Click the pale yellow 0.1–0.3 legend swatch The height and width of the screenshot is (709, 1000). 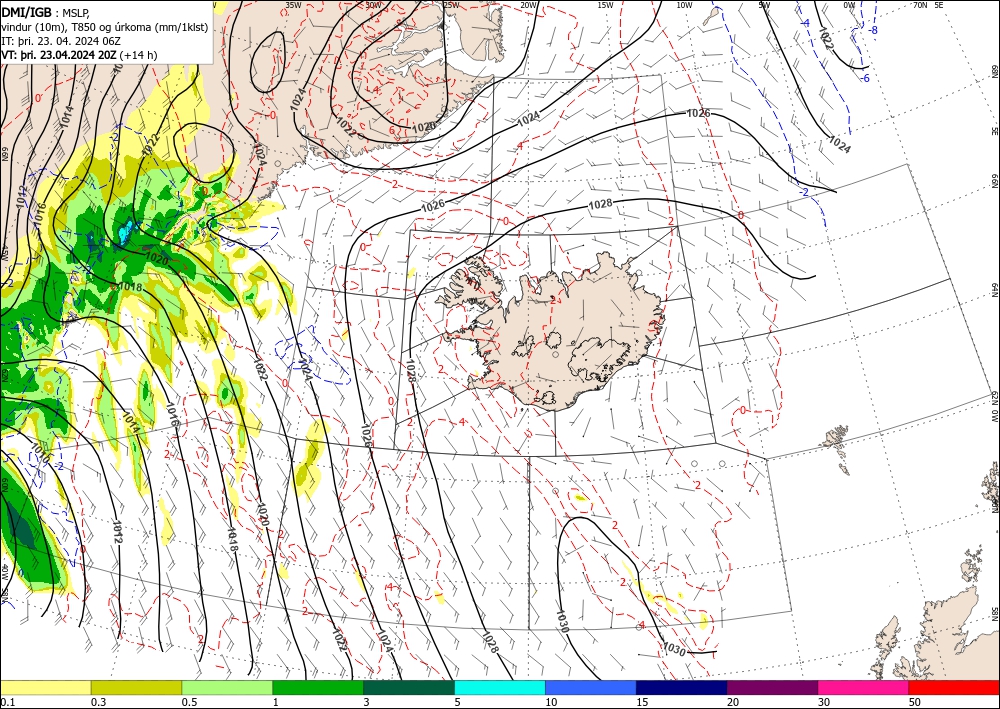(45, 687)
